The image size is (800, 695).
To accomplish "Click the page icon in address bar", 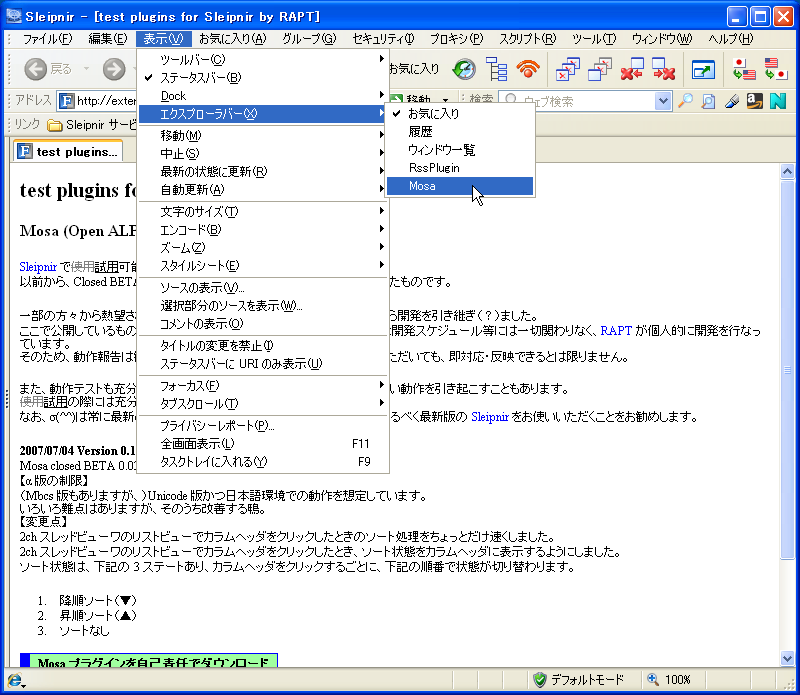I will coord(66,101).
